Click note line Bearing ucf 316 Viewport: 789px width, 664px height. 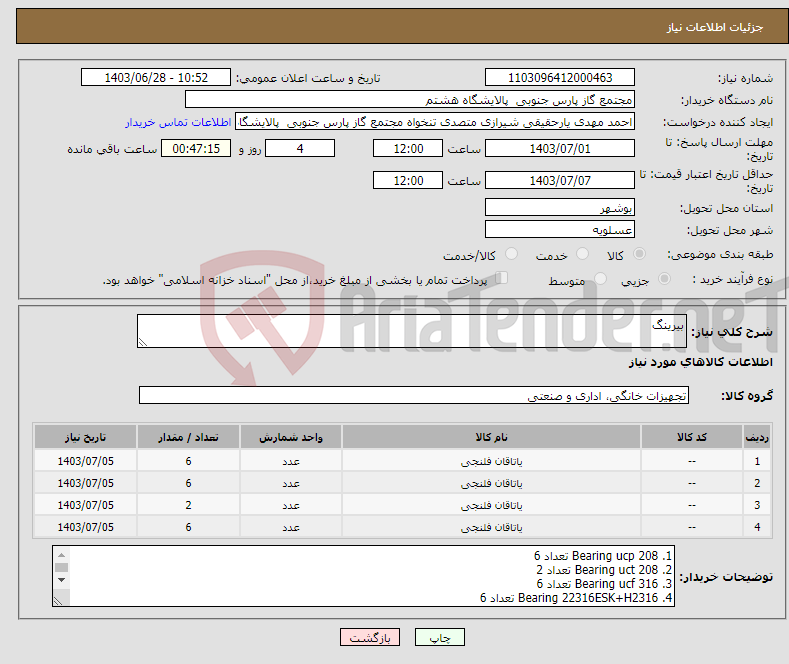pyautogui.click(x=604, y=584)
